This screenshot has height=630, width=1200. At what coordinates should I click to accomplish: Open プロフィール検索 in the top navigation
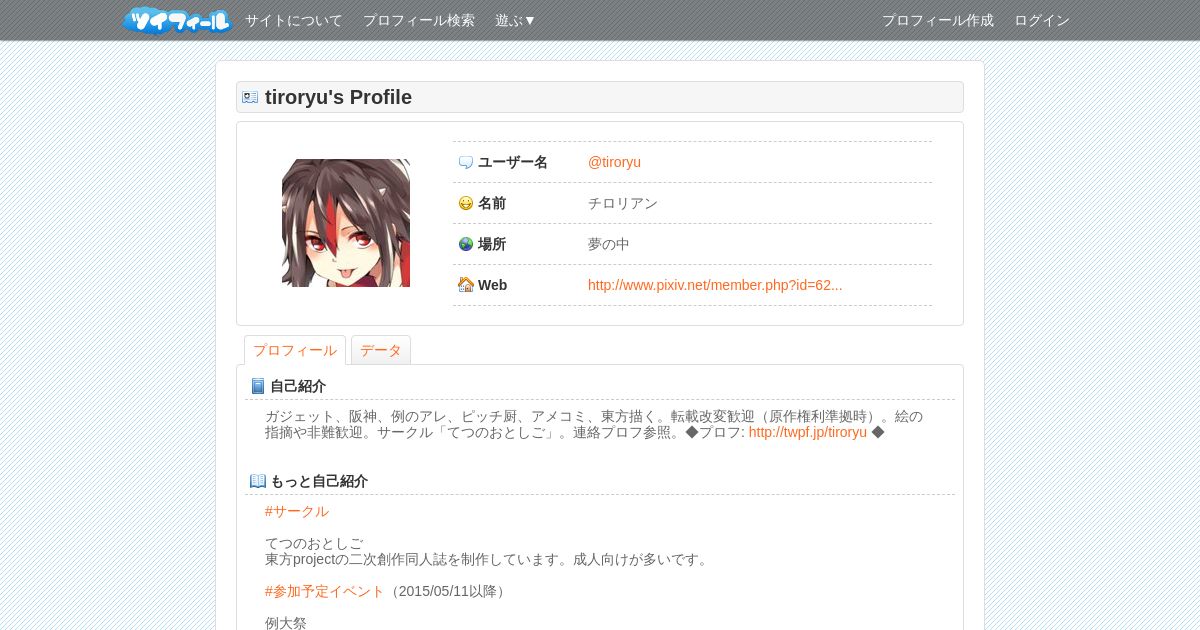[419, 20]
